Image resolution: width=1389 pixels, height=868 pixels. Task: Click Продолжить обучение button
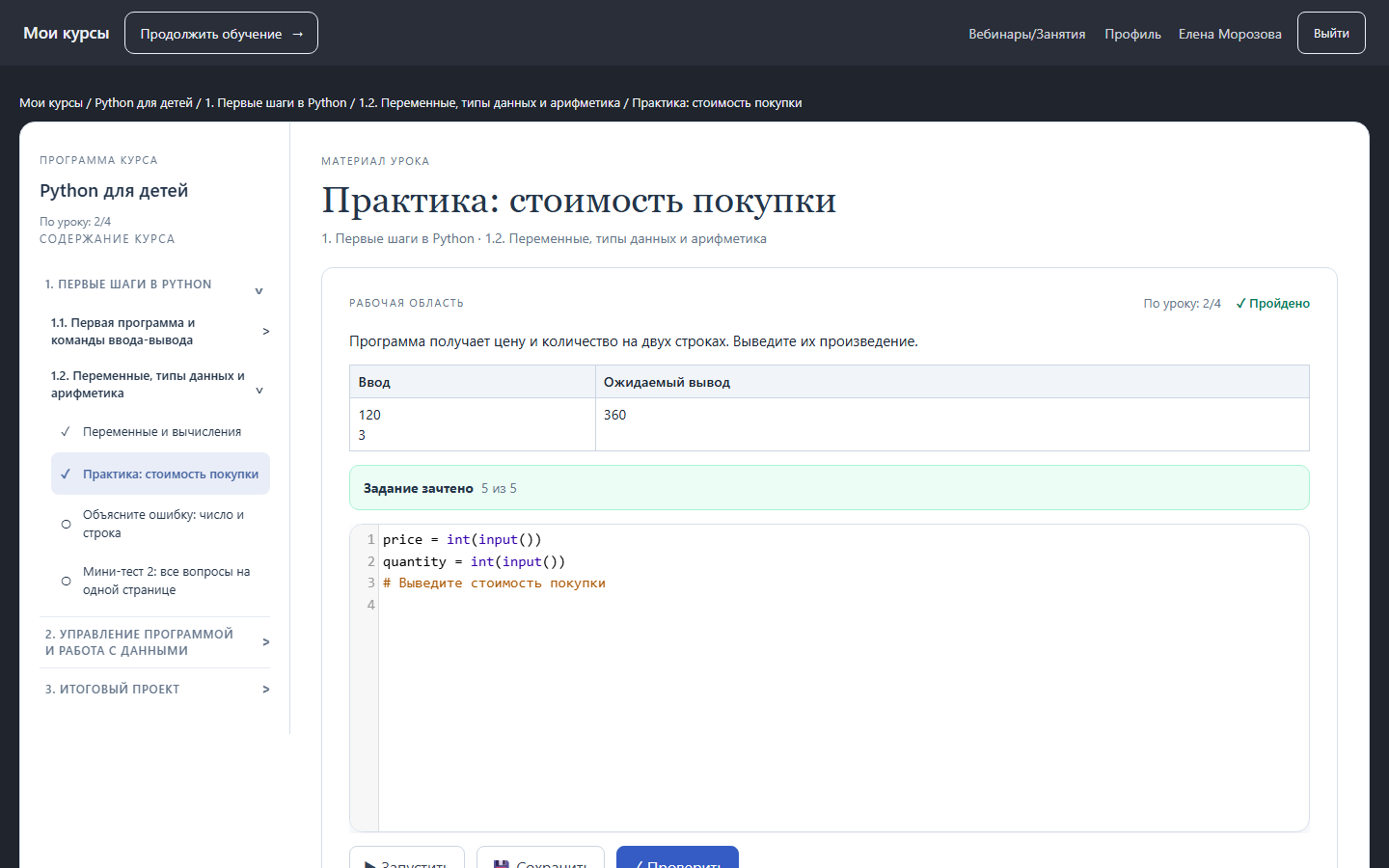[x=221, y=33]
